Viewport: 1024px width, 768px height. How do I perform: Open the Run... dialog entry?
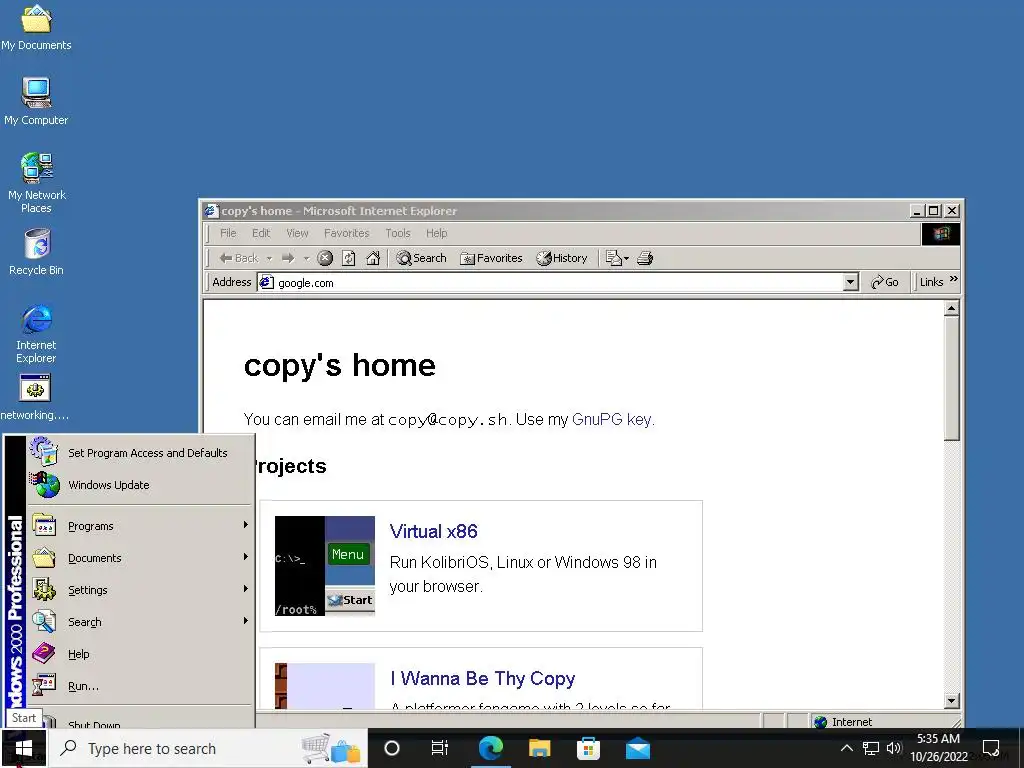tap(140, 686)
